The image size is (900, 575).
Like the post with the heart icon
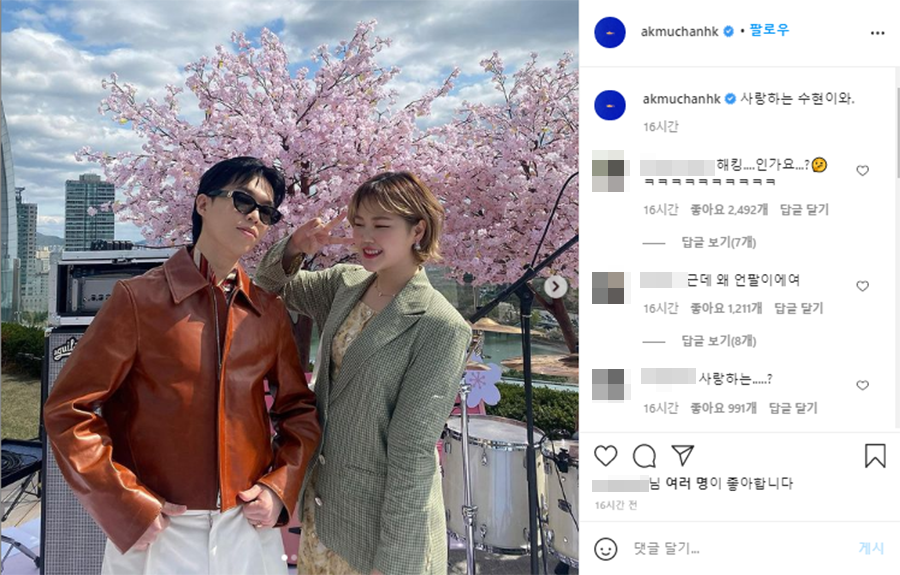[x=606, y=456]
